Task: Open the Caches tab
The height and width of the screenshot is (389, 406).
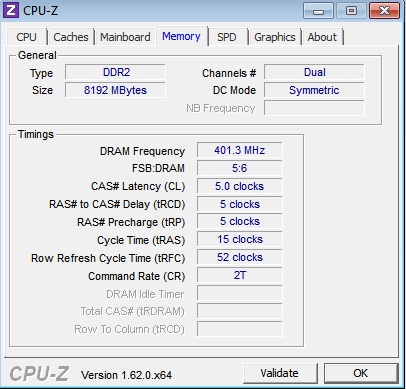Action: [71, 37]
